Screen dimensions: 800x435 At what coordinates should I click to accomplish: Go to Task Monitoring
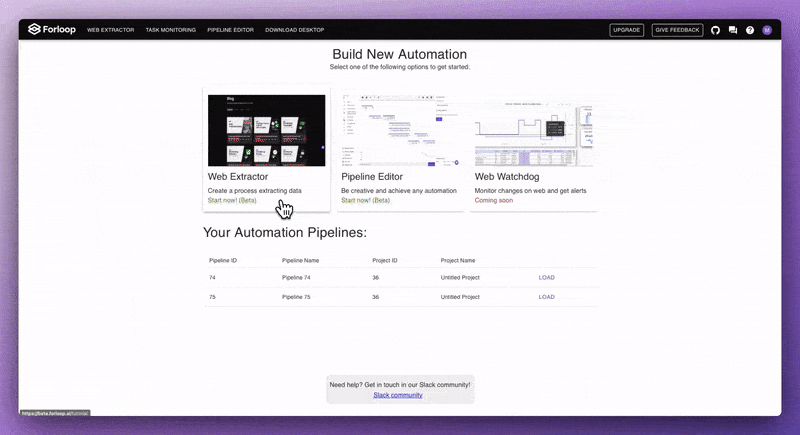click(170, 30)
